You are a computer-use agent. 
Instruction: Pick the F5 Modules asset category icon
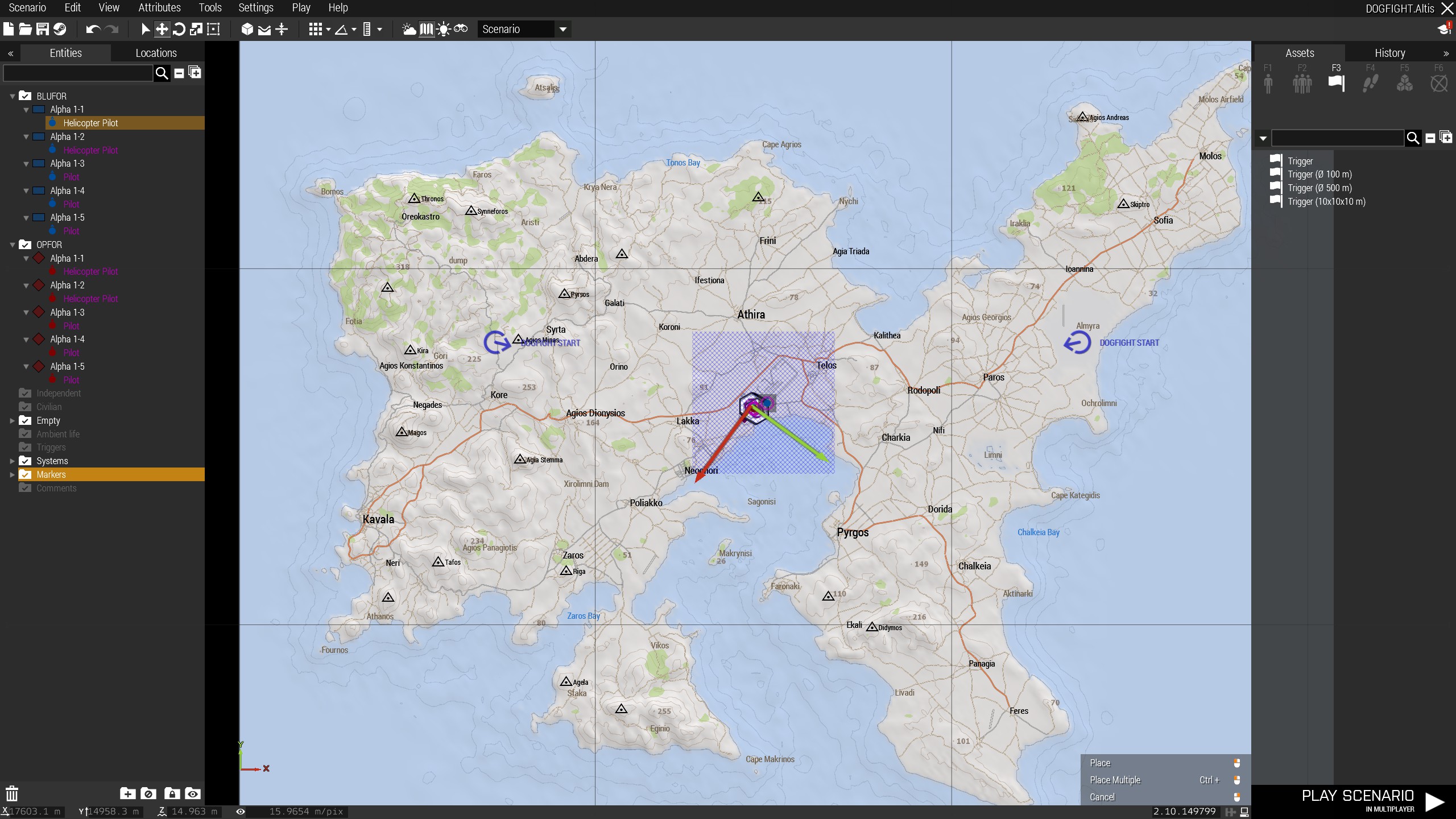[x=1404, y=83]
